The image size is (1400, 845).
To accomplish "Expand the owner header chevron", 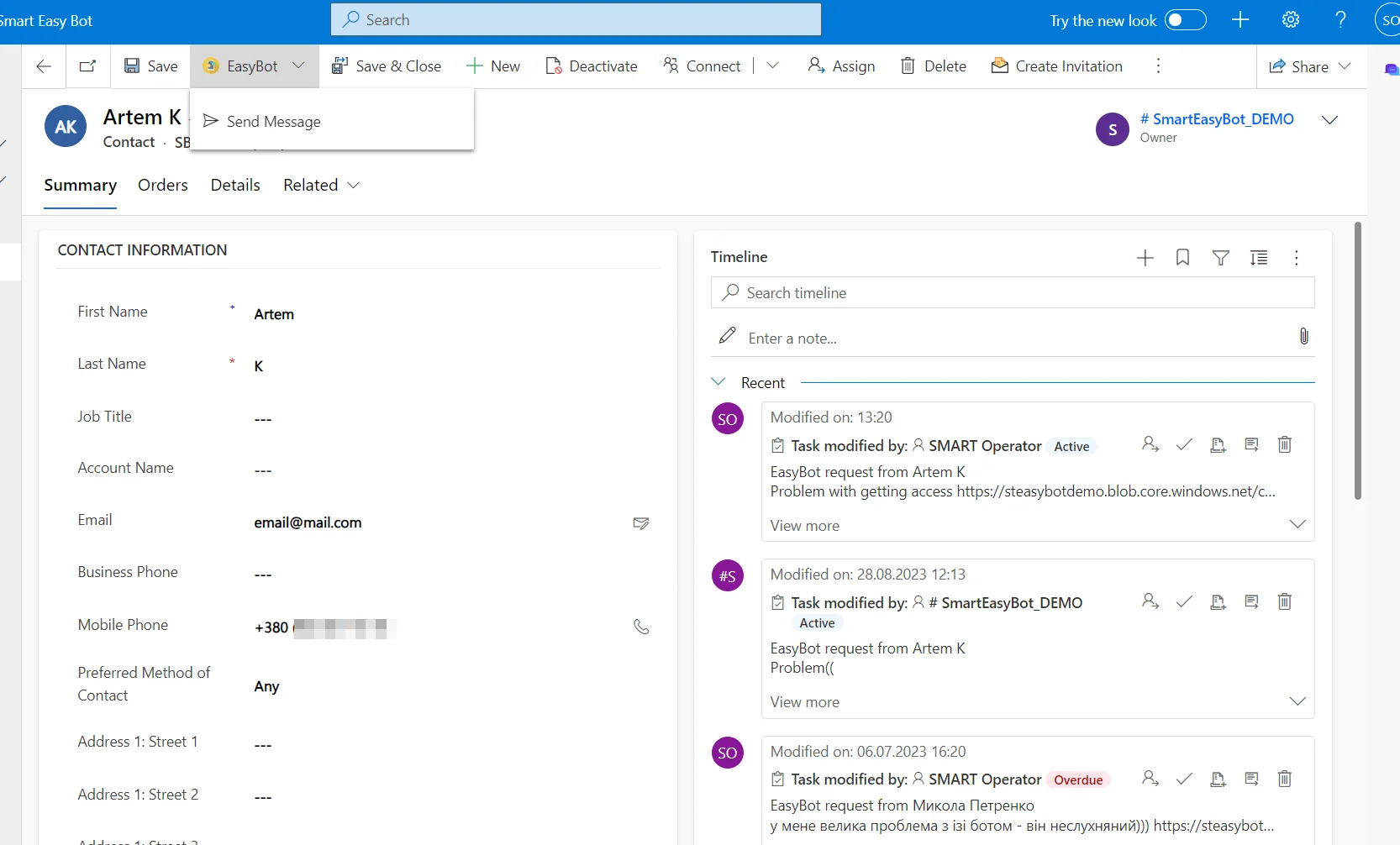I will tap(1329, 120).
